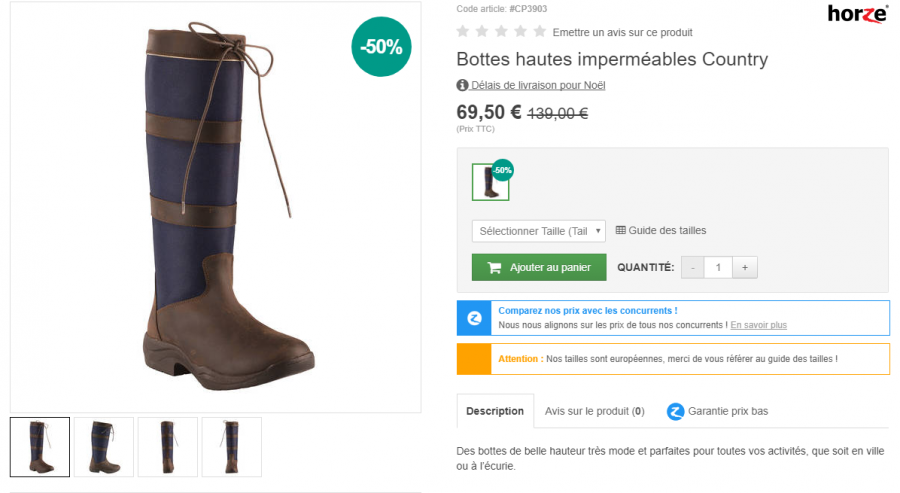
Task: Click the quantity input field
Action: 718,267
